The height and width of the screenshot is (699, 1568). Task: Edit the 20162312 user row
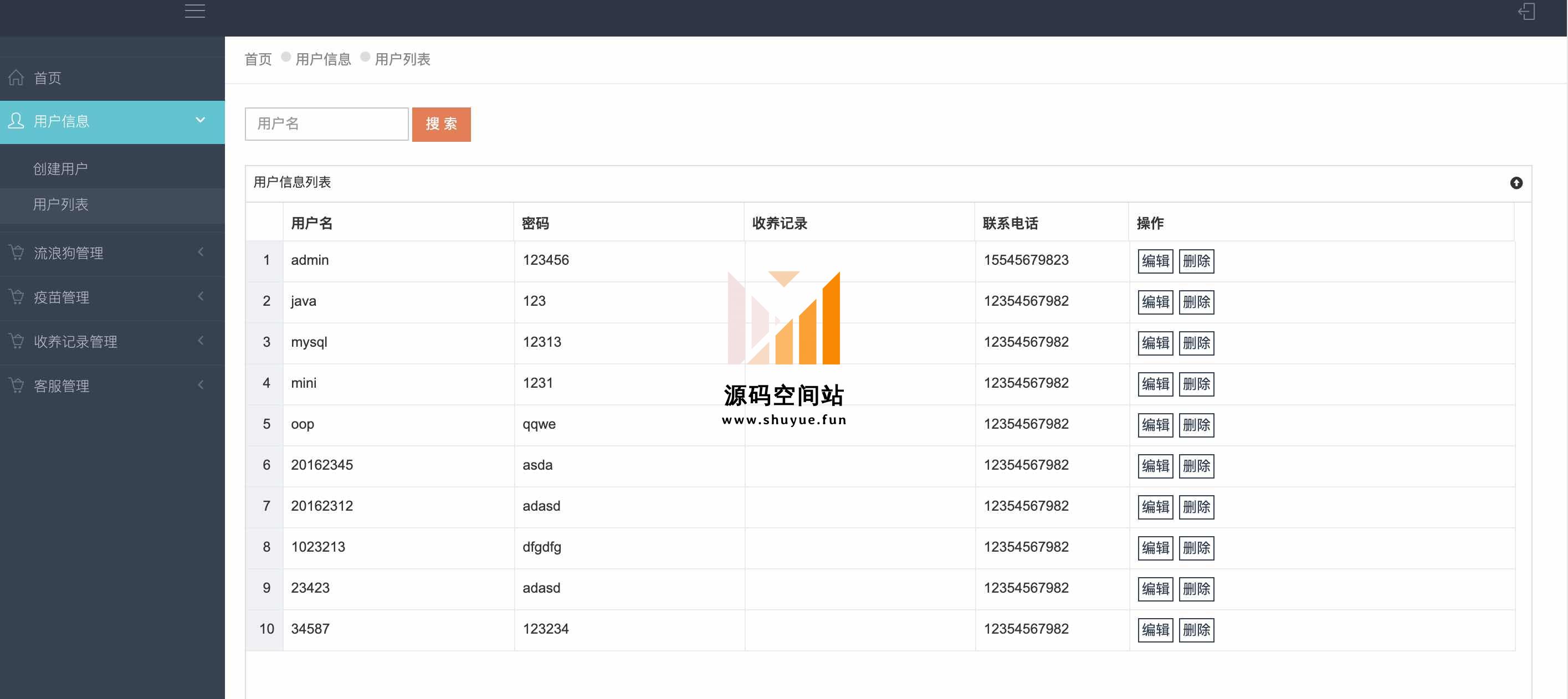coord(1155,507)
